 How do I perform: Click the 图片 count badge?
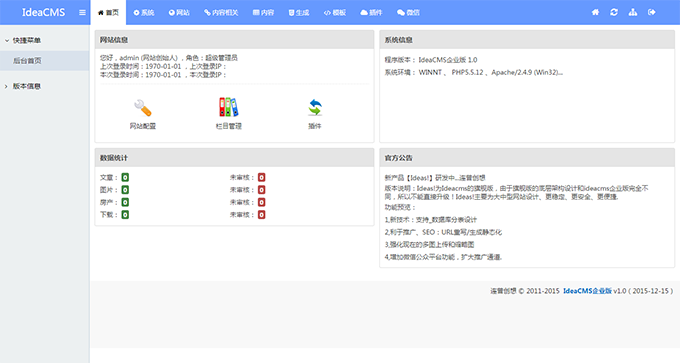[125, 190]
